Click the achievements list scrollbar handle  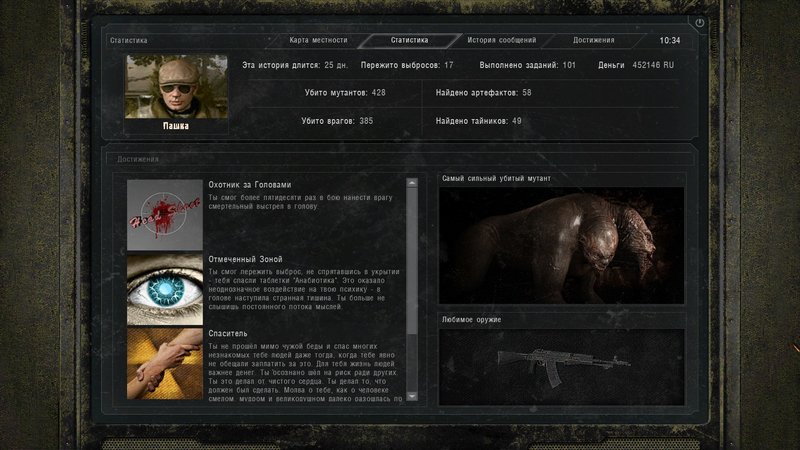pos(412,260)
